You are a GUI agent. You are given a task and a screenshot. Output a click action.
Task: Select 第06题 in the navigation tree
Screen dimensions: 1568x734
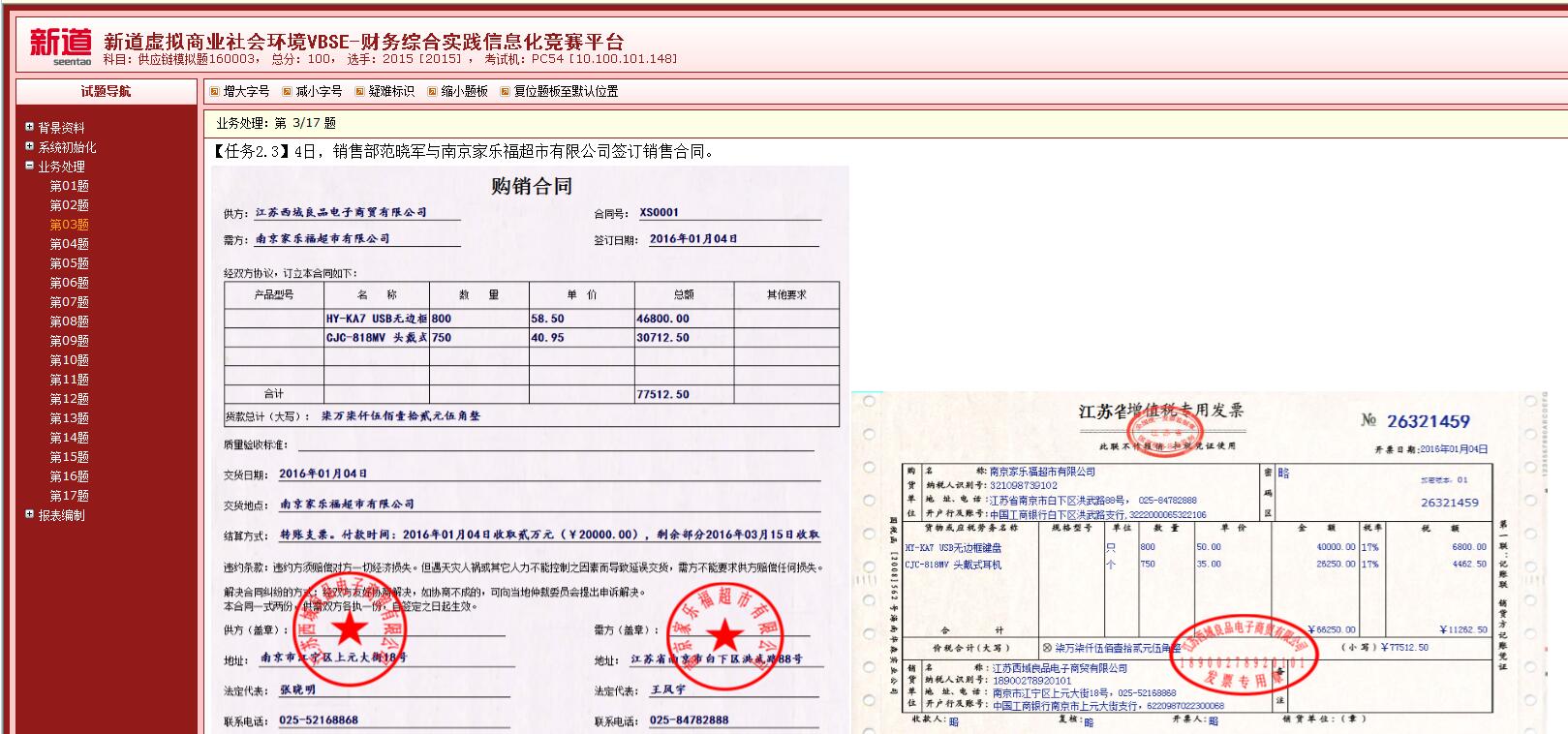tap(70, 283)
